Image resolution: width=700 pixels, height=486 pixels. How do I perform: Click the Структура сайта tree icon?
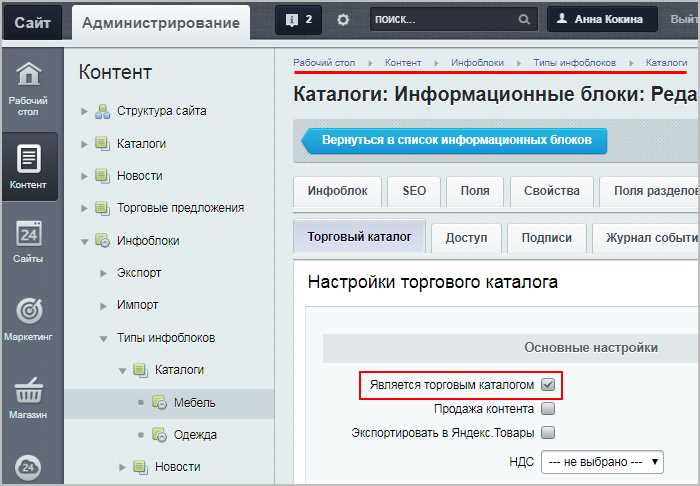(102, 111)
